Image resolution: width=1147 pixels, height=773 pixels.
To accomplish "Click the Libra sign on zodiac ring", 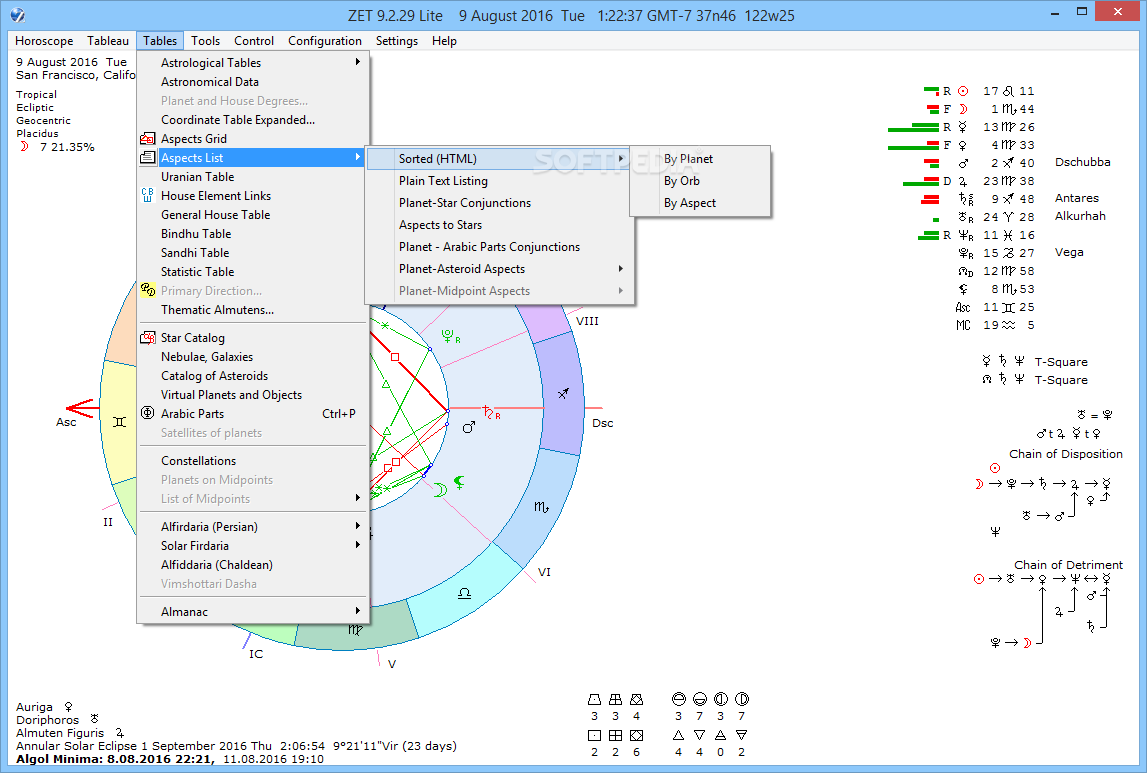I will tap(464, 592).
